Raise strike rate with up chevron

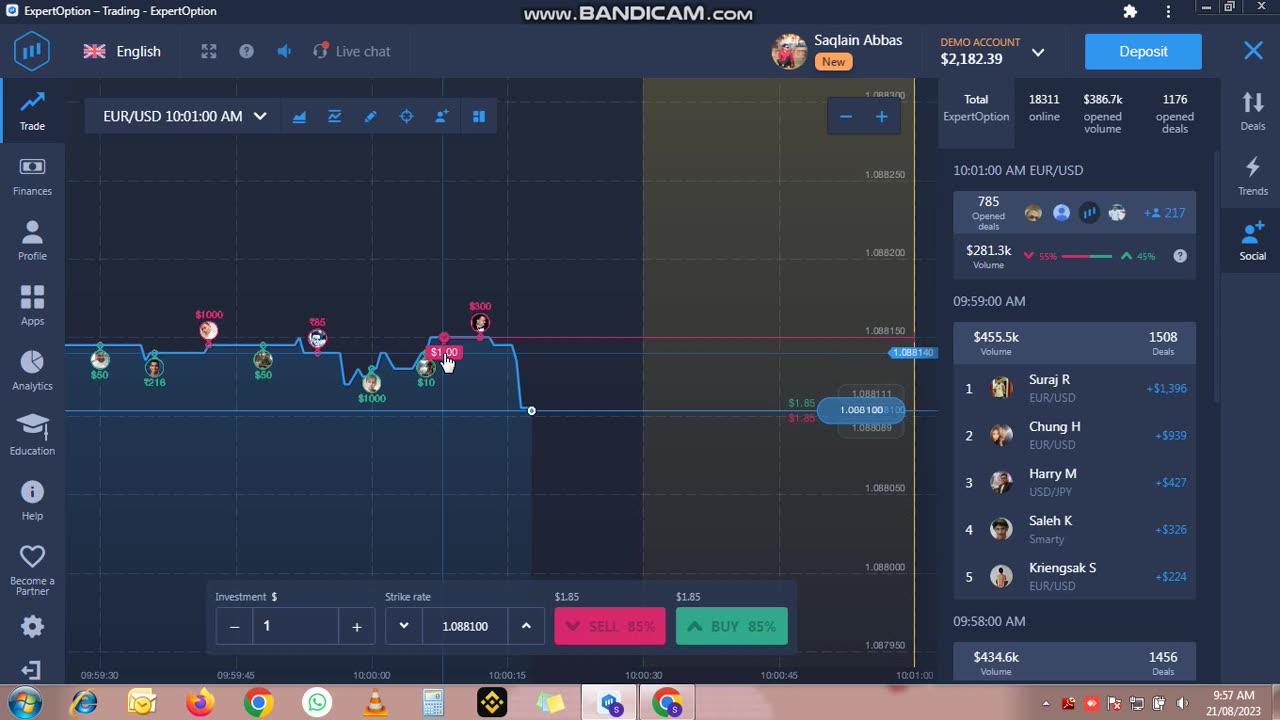526,626
